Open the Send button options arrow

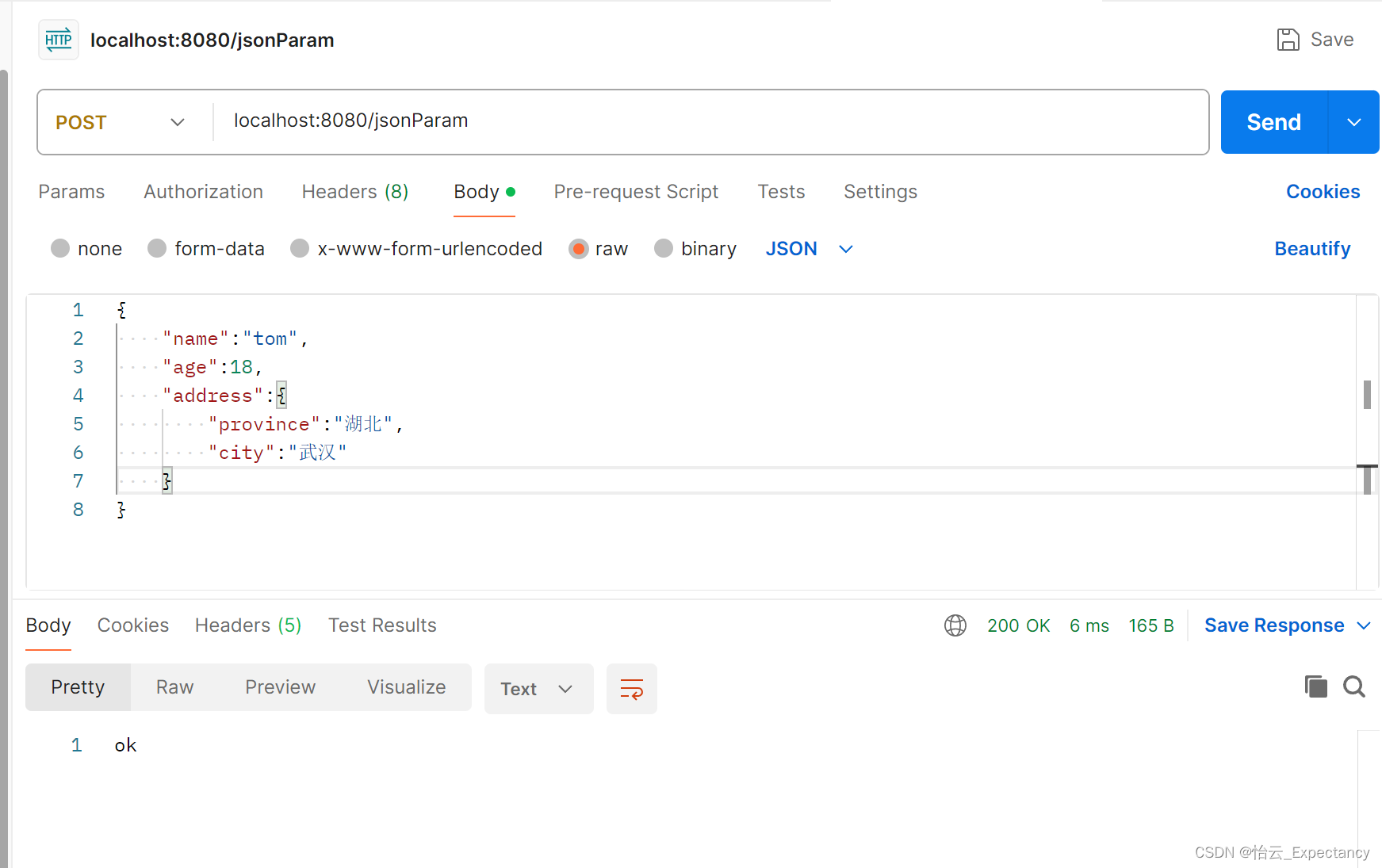tap(1353, 122)
